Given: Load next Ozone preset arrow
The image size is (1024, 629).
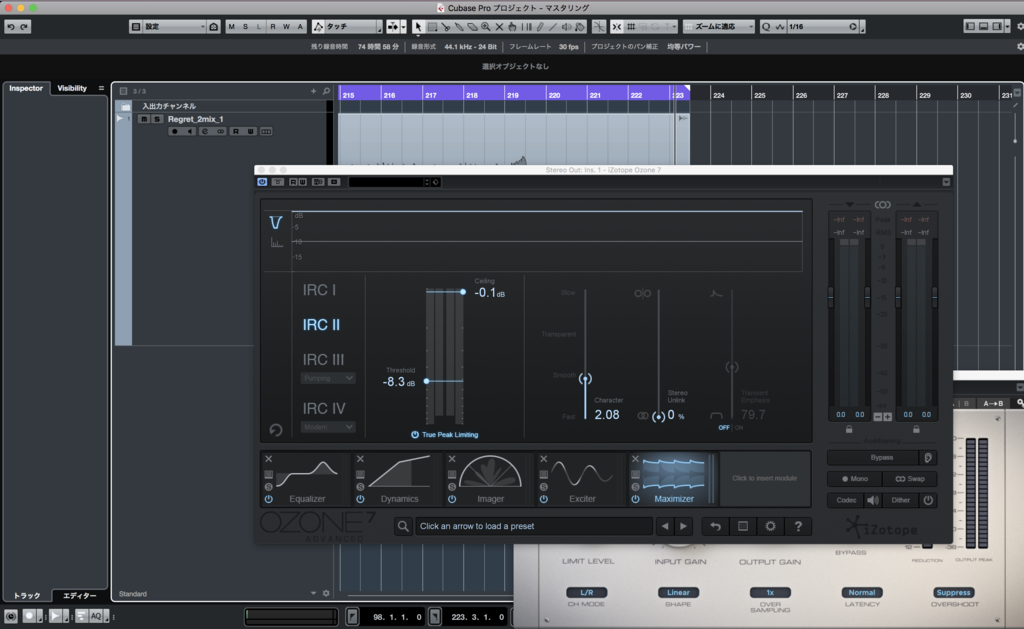Looking at the screenshot, I should (x=683, y=526).
